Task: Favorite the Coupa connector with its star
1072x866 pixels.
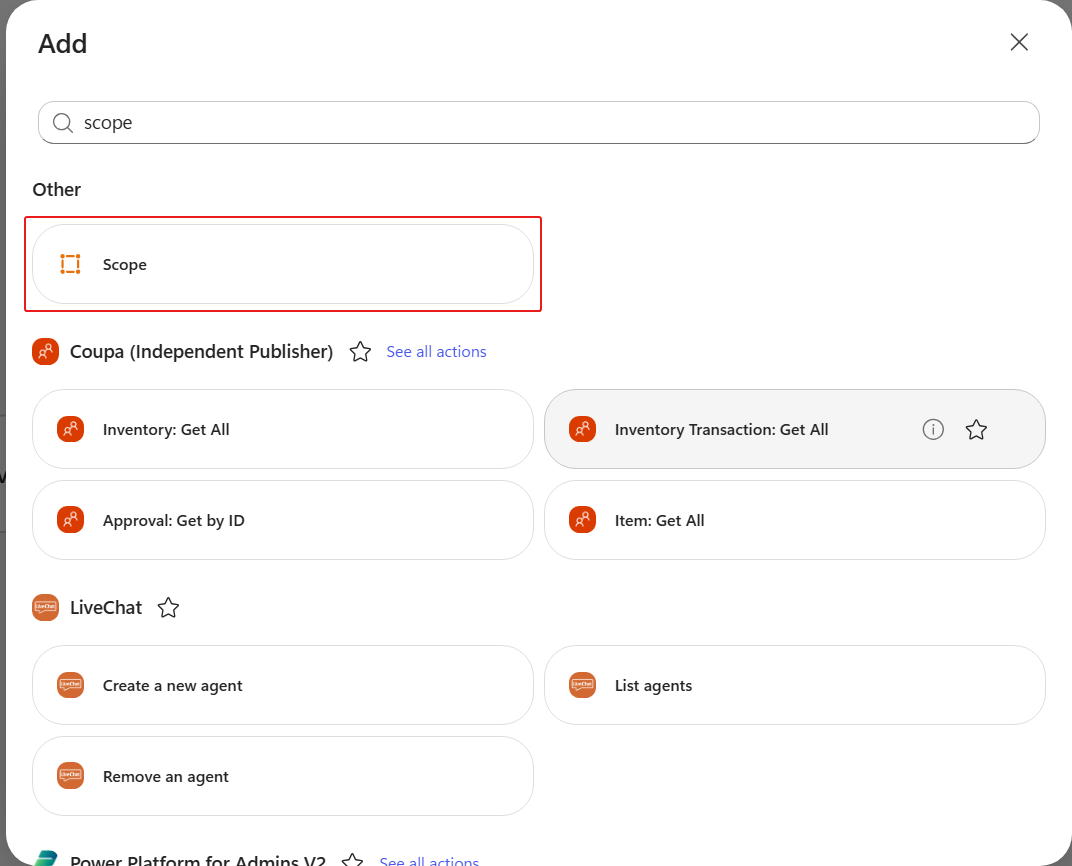Action: [x=360, y=352]
